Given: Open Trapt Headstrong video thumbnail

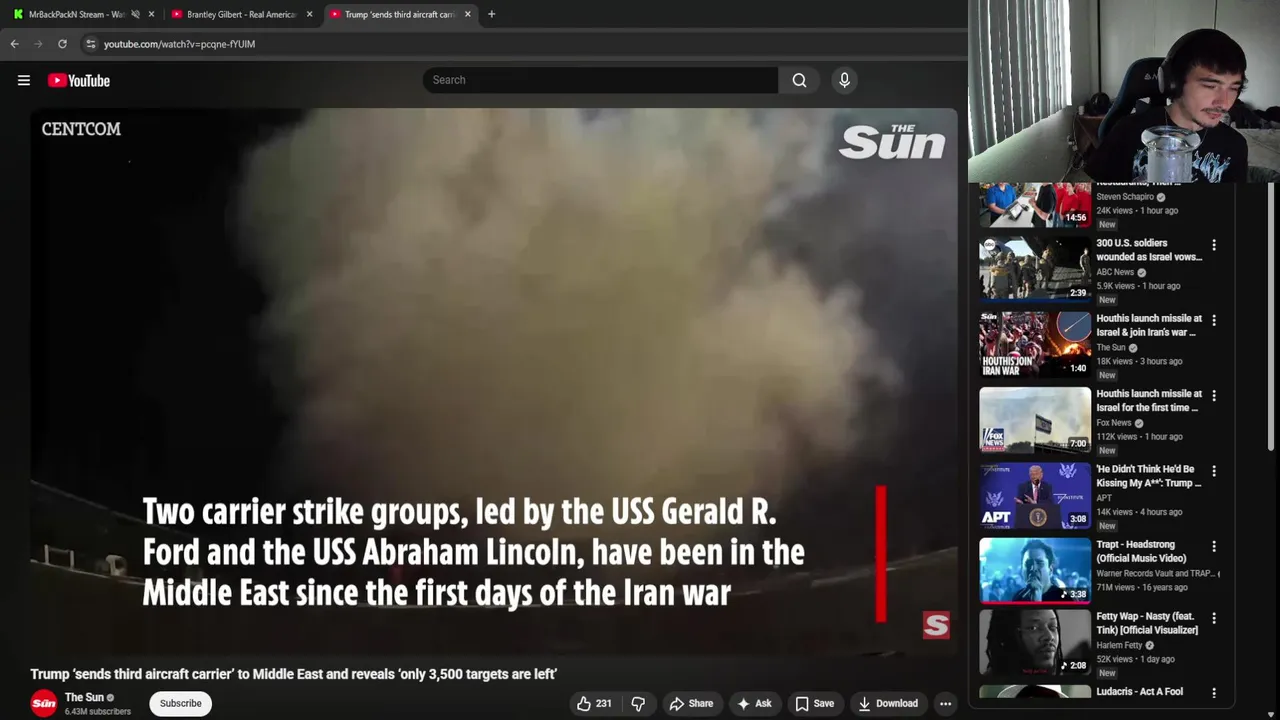Looking at the screenshot, I should tap(1035, 571).
